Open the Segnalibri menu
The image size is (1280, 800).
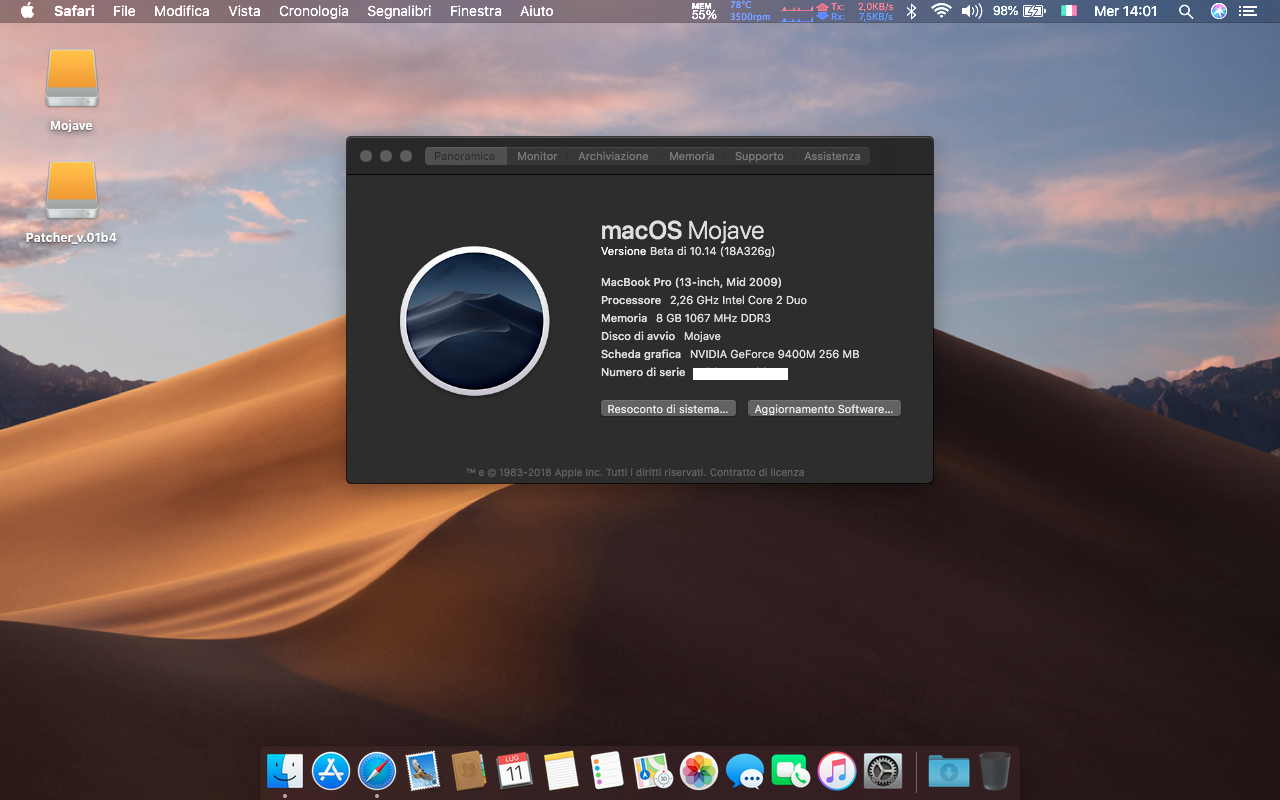[x=399, y=11]
